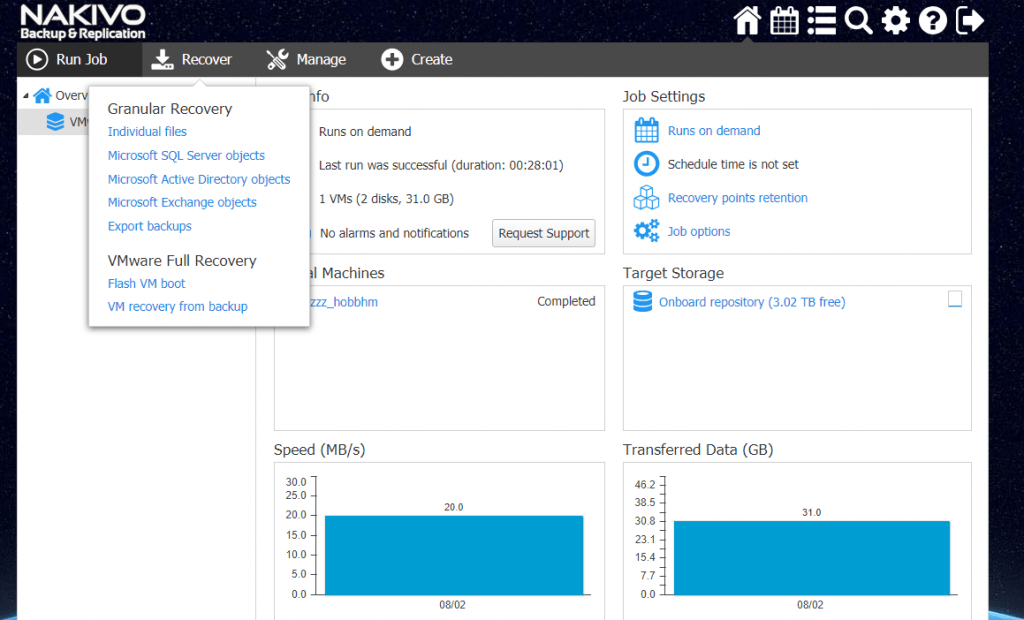Click the NAKIVO Backup & Replication logo
This screenshot has height=620, width=1024.
[x=83, y=22]
